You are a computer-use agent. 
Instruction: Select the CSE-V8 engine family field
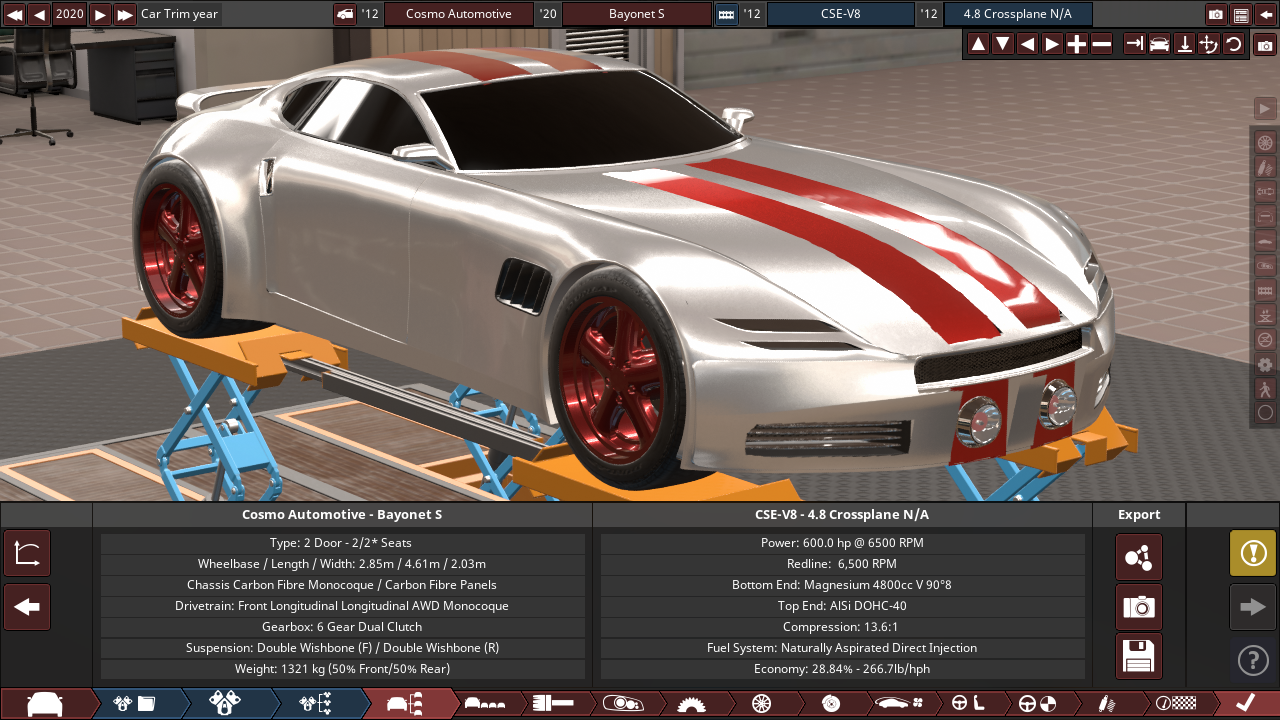[840, 14]
